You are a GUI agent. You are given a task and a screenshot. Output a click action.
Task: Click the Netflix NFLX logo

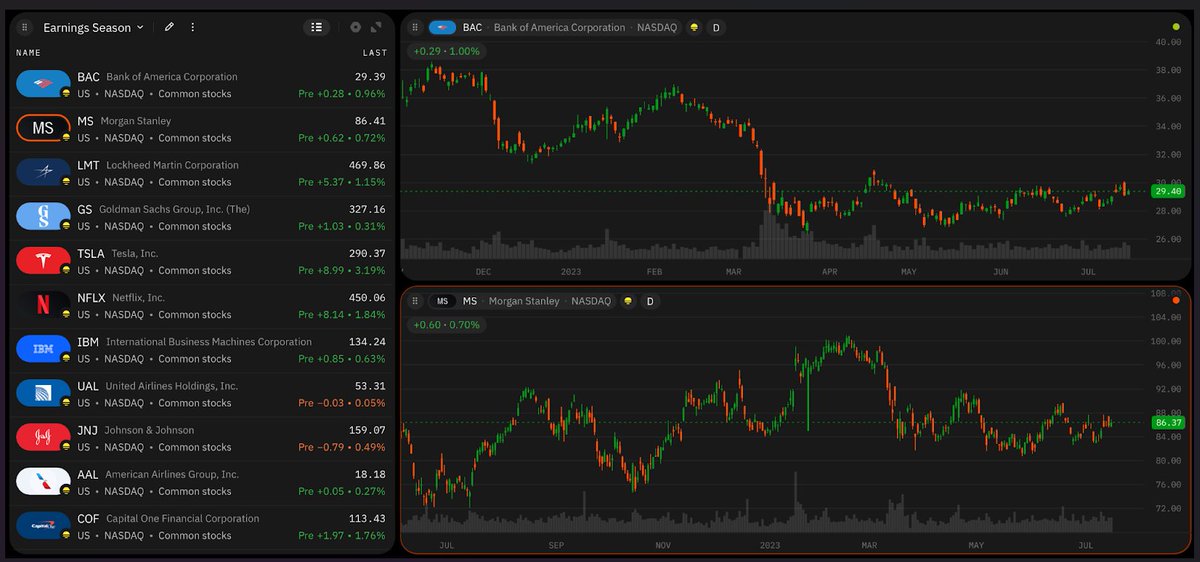tap(43, 304)
